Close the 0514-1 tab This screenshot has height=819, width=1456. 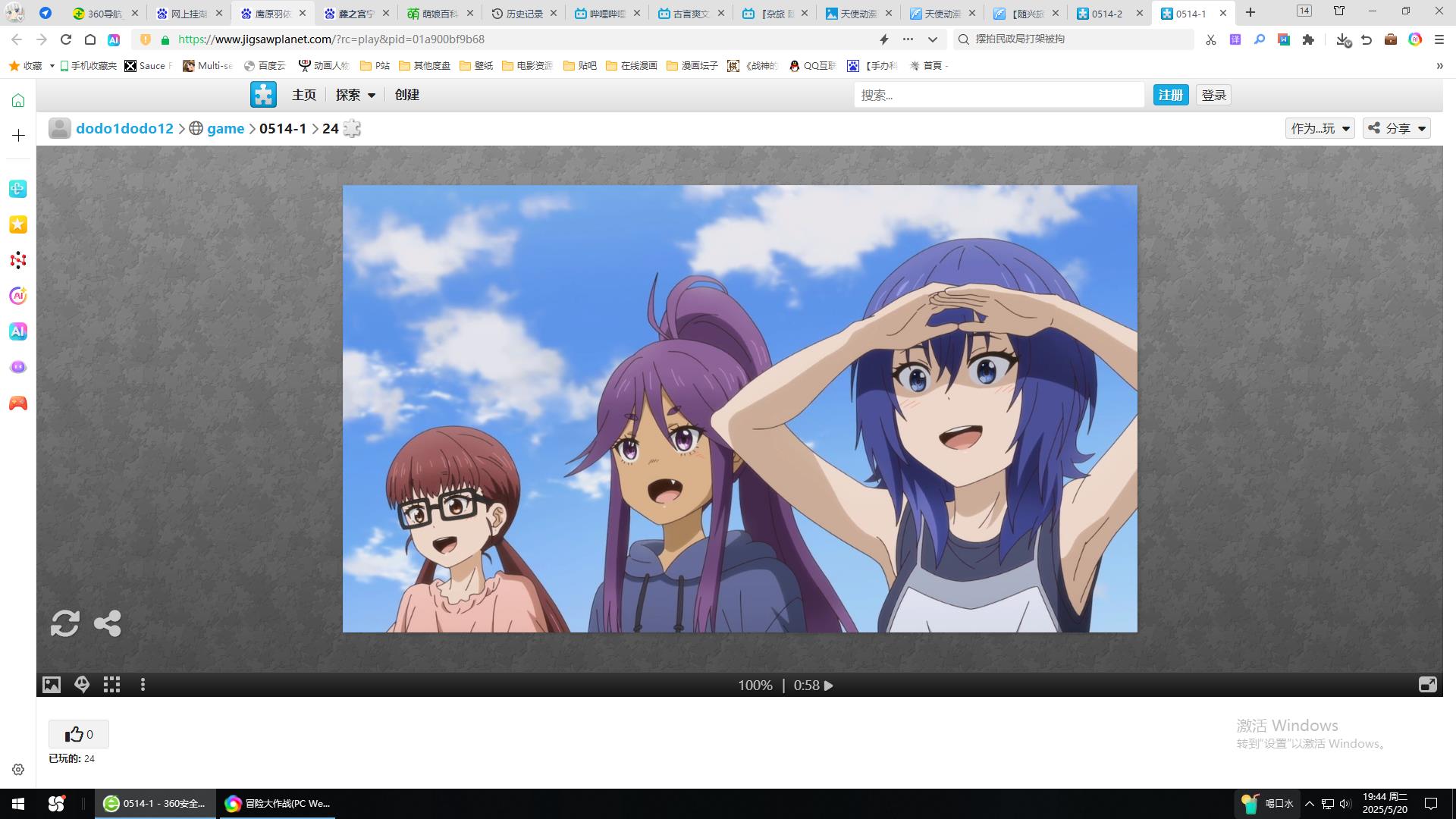click(1222, 14)
